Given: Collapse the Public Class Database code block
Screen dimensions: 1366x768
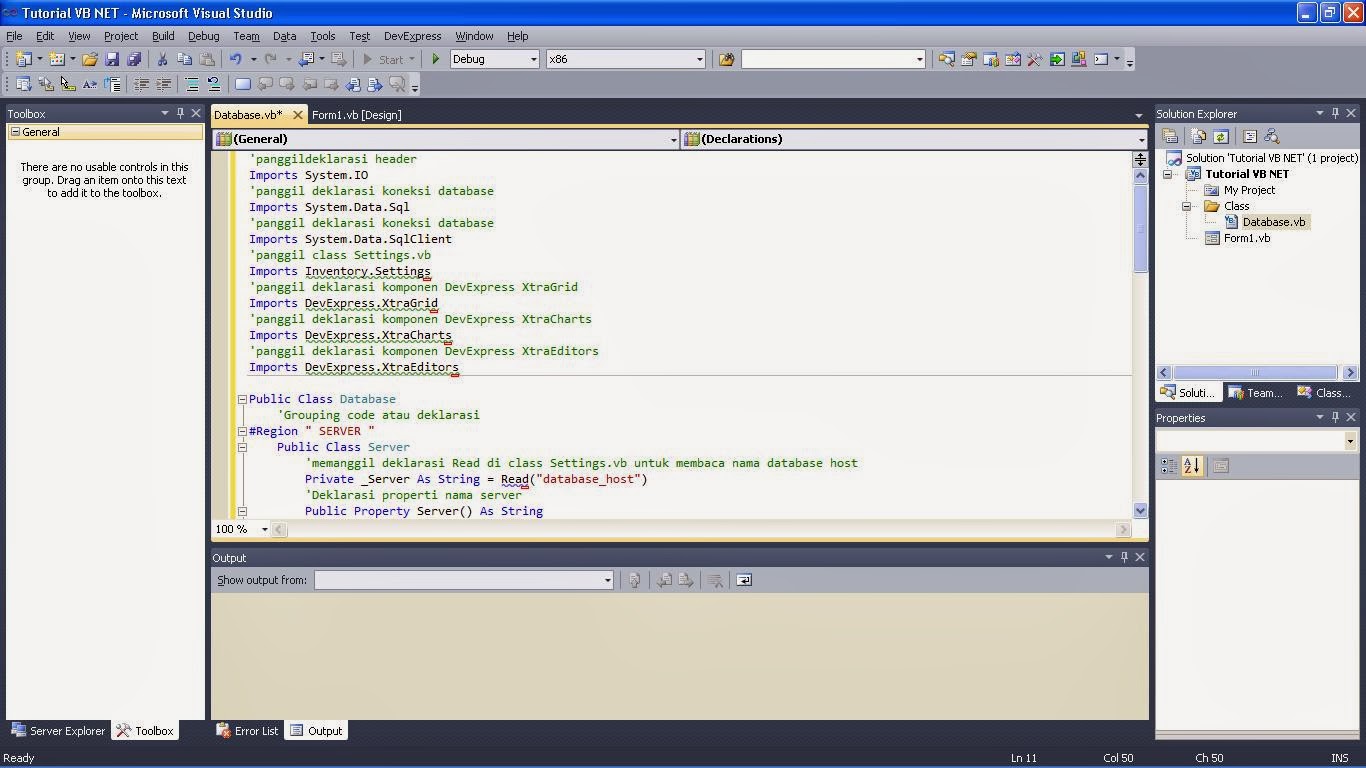Looking at the screenshot, I should click(x=242, y=399).
